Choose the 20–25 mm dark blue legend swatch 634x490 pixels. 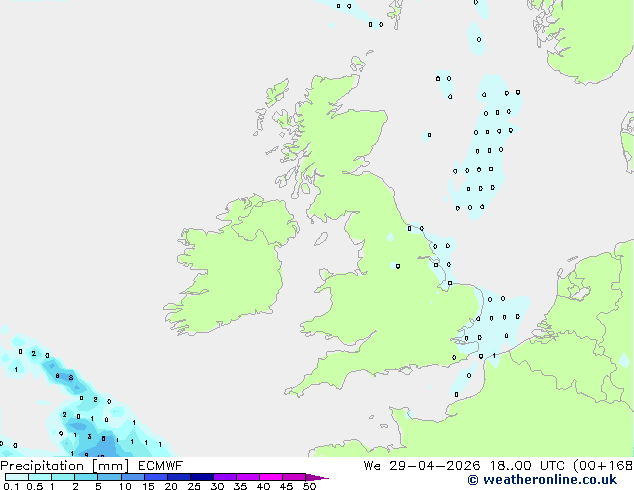coord(179,477)
